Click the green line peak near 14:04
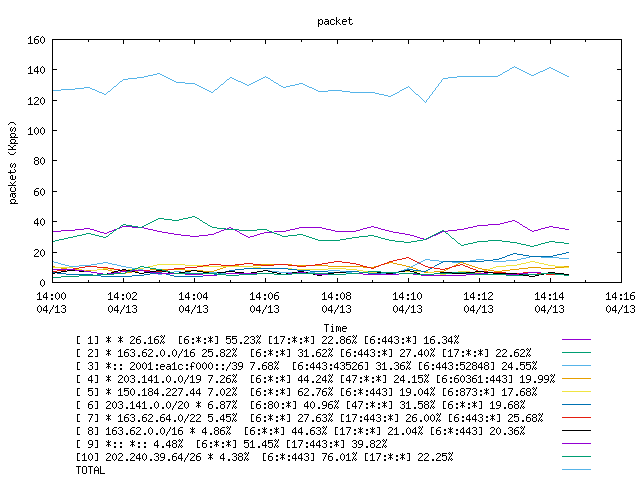Viewport: 640px width, 480px height. click(193, 217)
